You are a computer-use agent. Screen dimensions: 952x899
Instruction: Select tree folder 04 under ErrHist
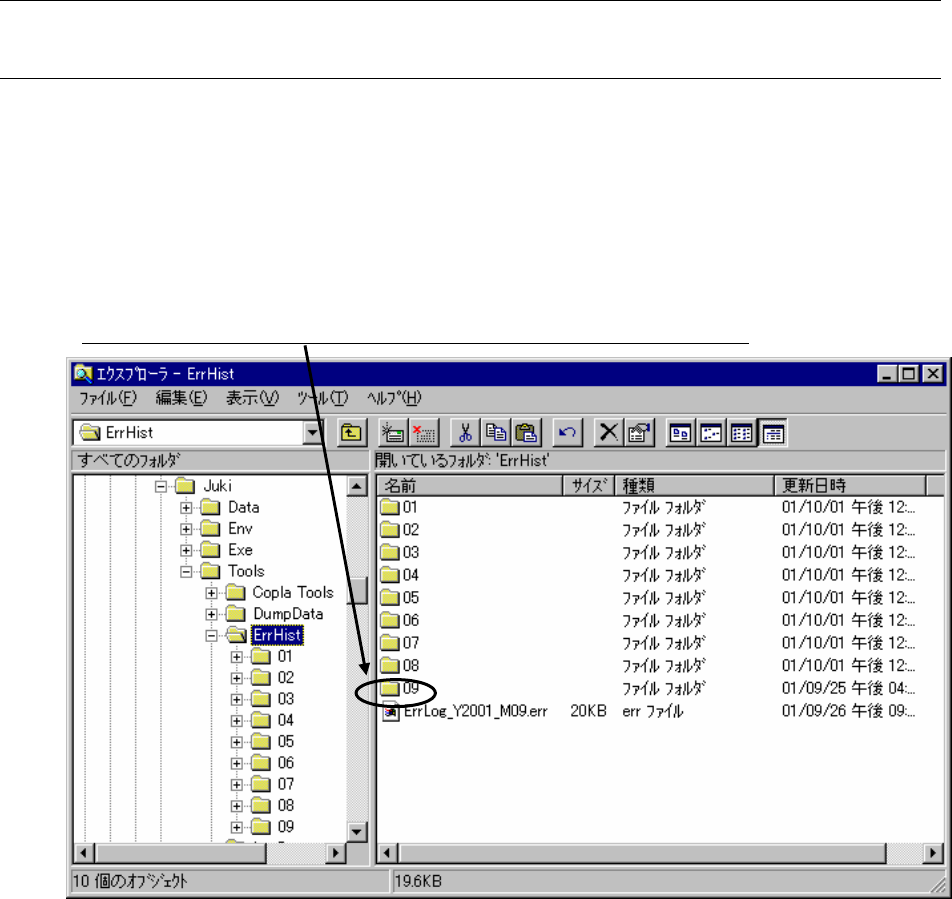273,721
